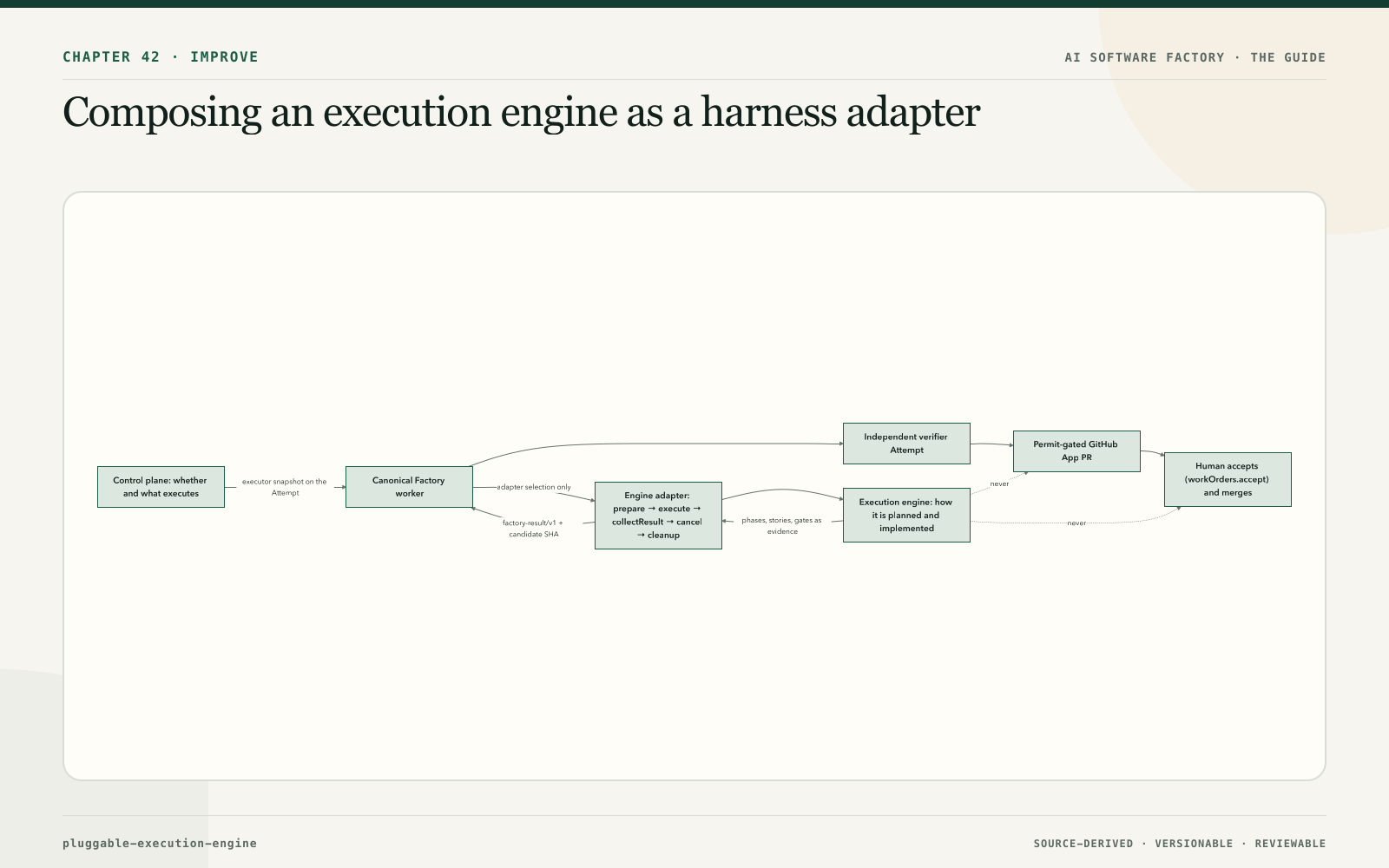The image size is (1389, 868).
Task: Click 'SOURCE-DERIVED · VERSIONABLE · REVIEWABLE' footer text
Action: 1180,844
